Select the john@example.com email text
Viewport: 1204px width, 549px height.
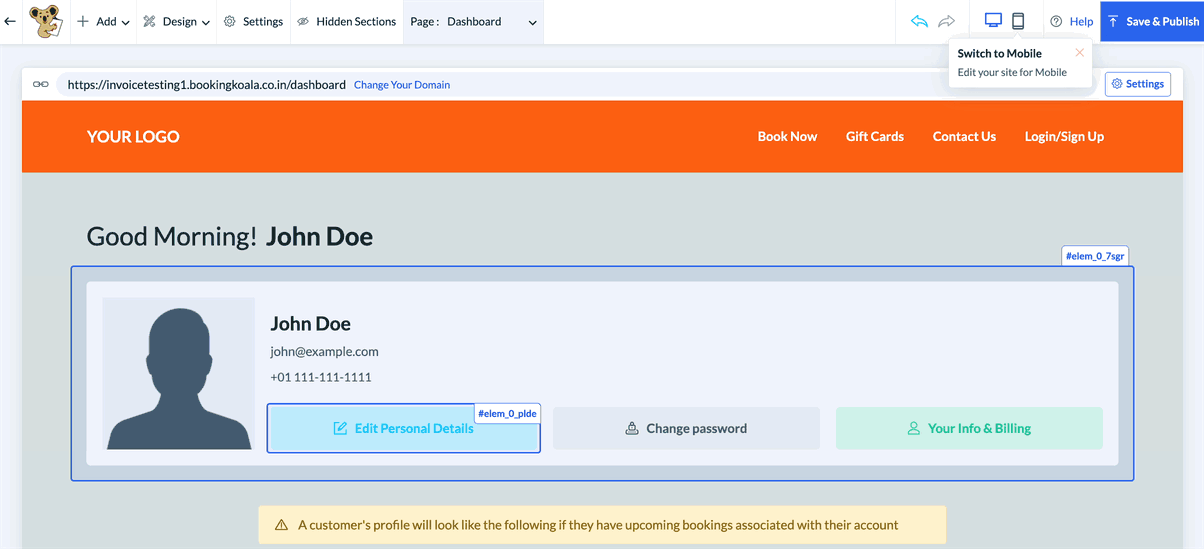(324, 351)
